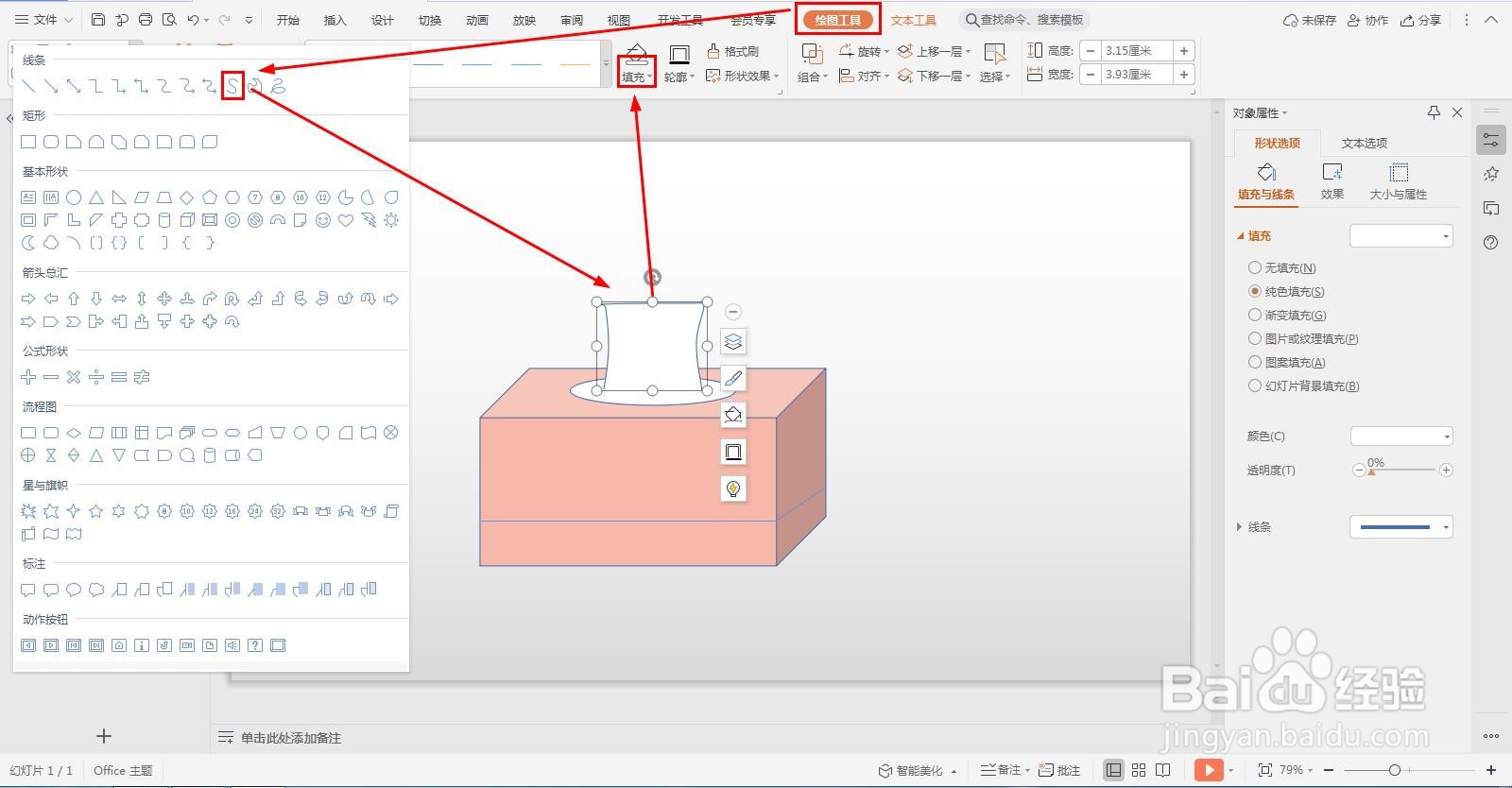Switch to 文本工具 tab
1512x788 pixels.
pyautogui.click(x=914, y=20)
